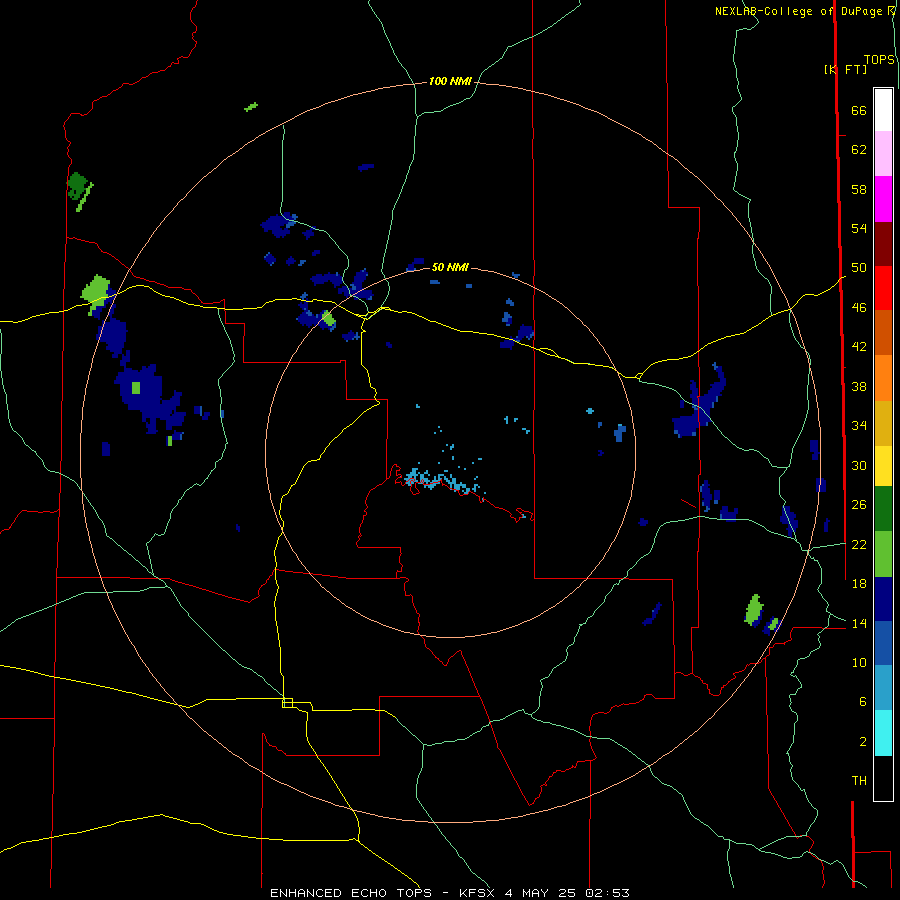900x900 pixels.
Task: Click the 46 legend value label
Action: pyautogui.click(x=859, y=308)
